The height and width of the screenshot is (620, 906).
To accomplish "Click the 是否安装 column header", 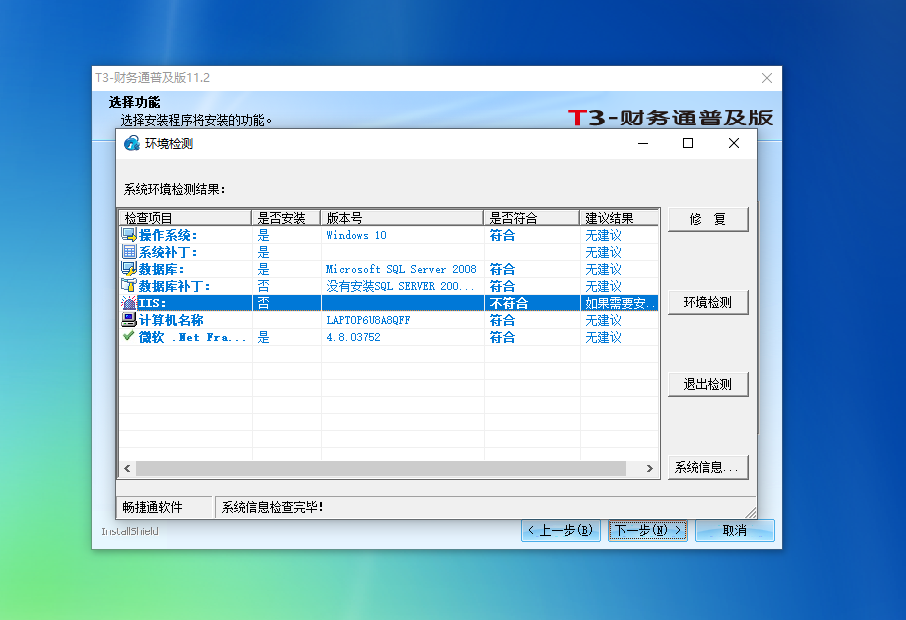I will coord(286,218).
